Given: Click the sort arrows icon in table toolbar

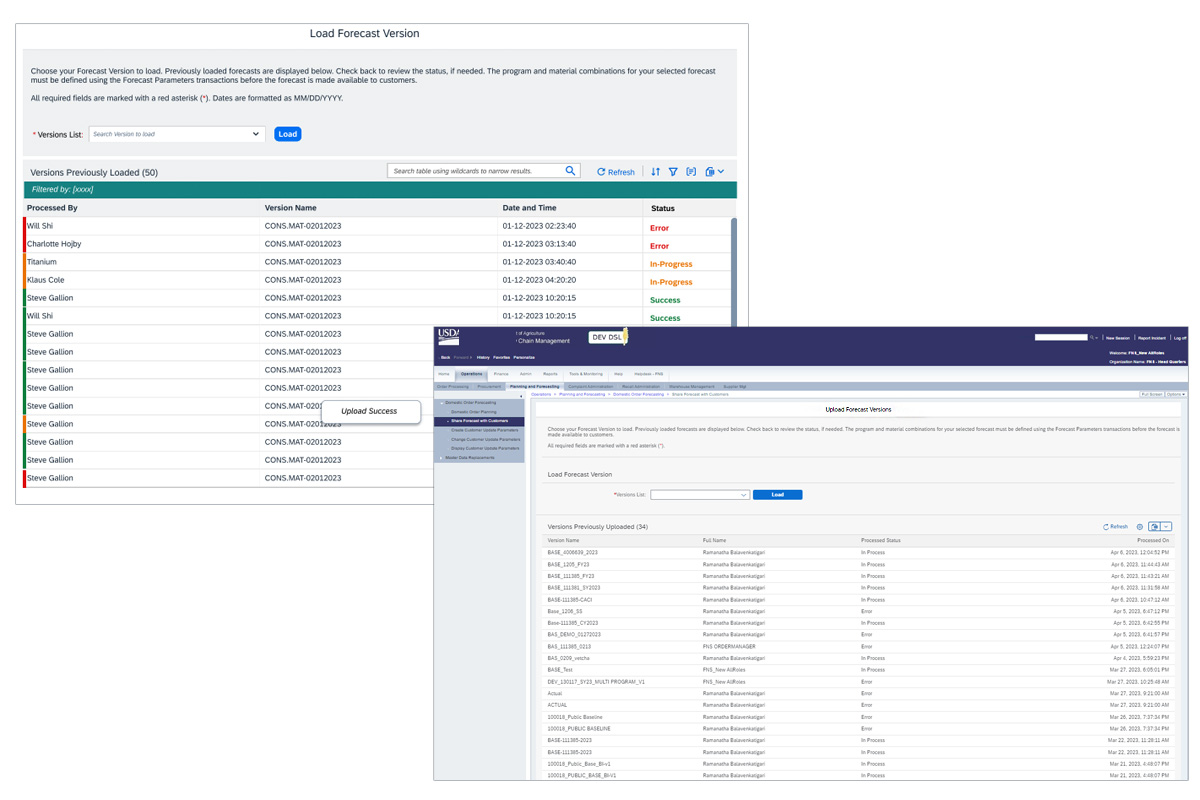Looking at the screenshot, I should click(655, 172).
